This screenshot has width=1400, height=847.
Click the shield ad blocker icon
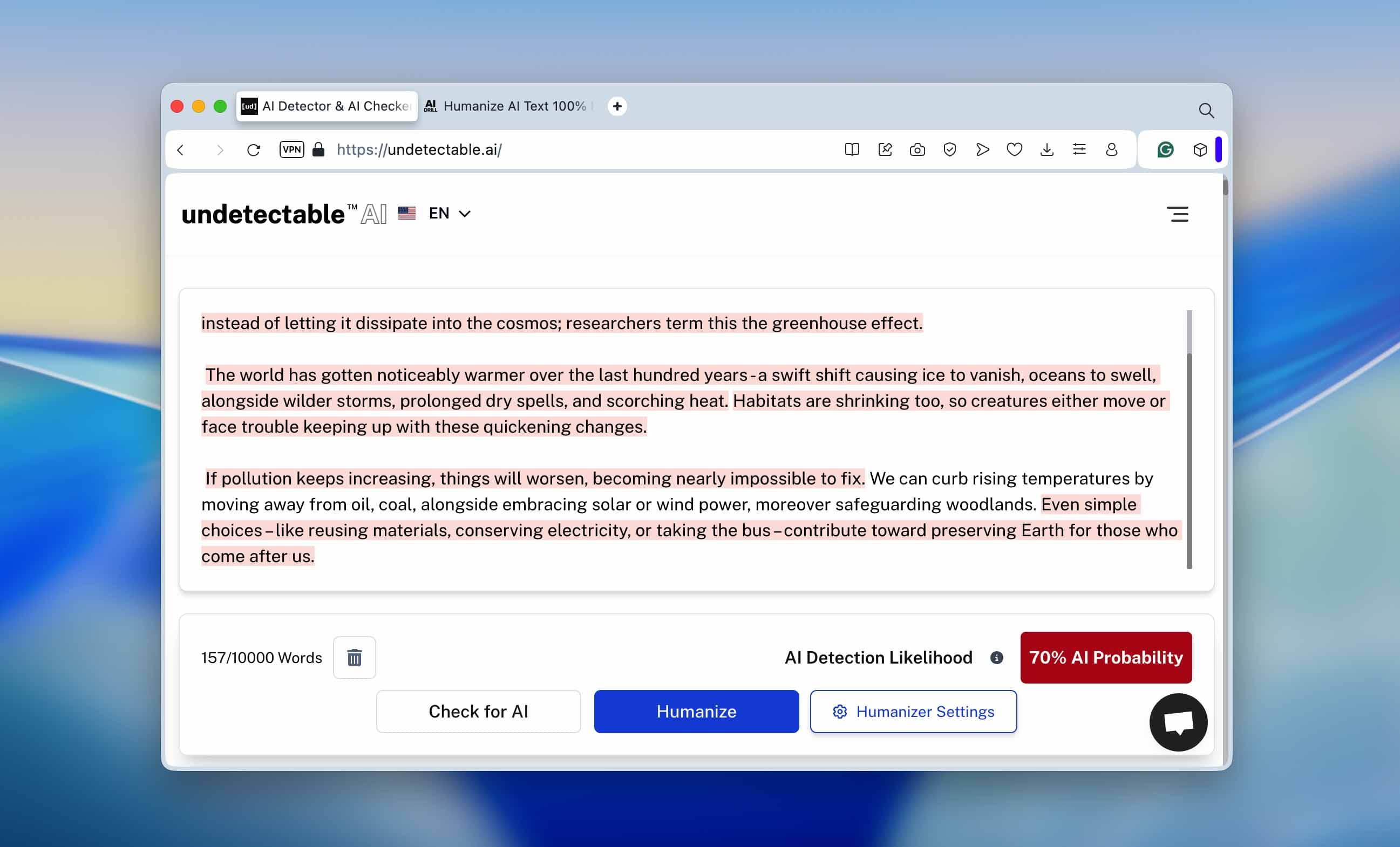(x=949, y=149)
